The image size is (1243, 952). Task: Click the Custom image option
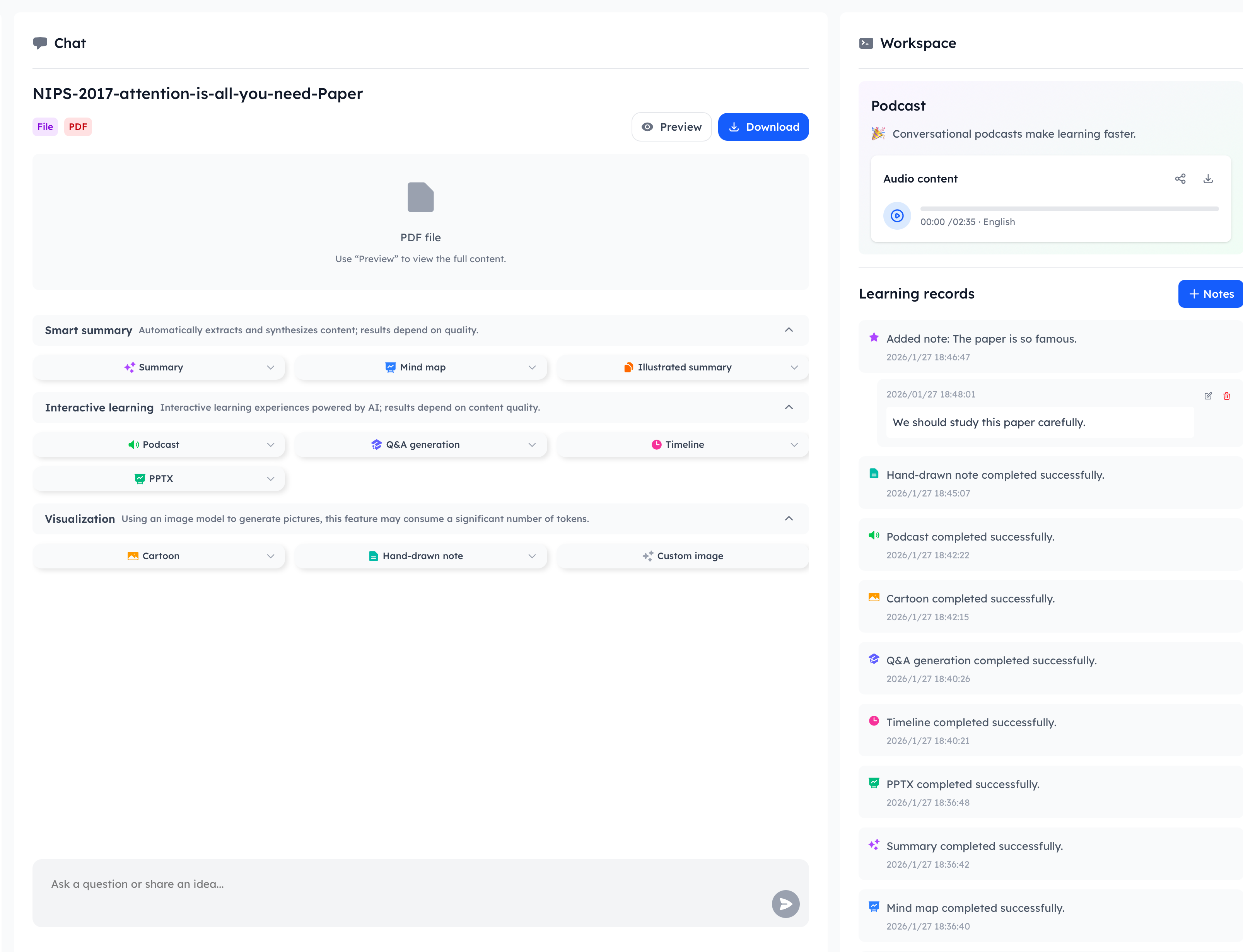(683, 556)
